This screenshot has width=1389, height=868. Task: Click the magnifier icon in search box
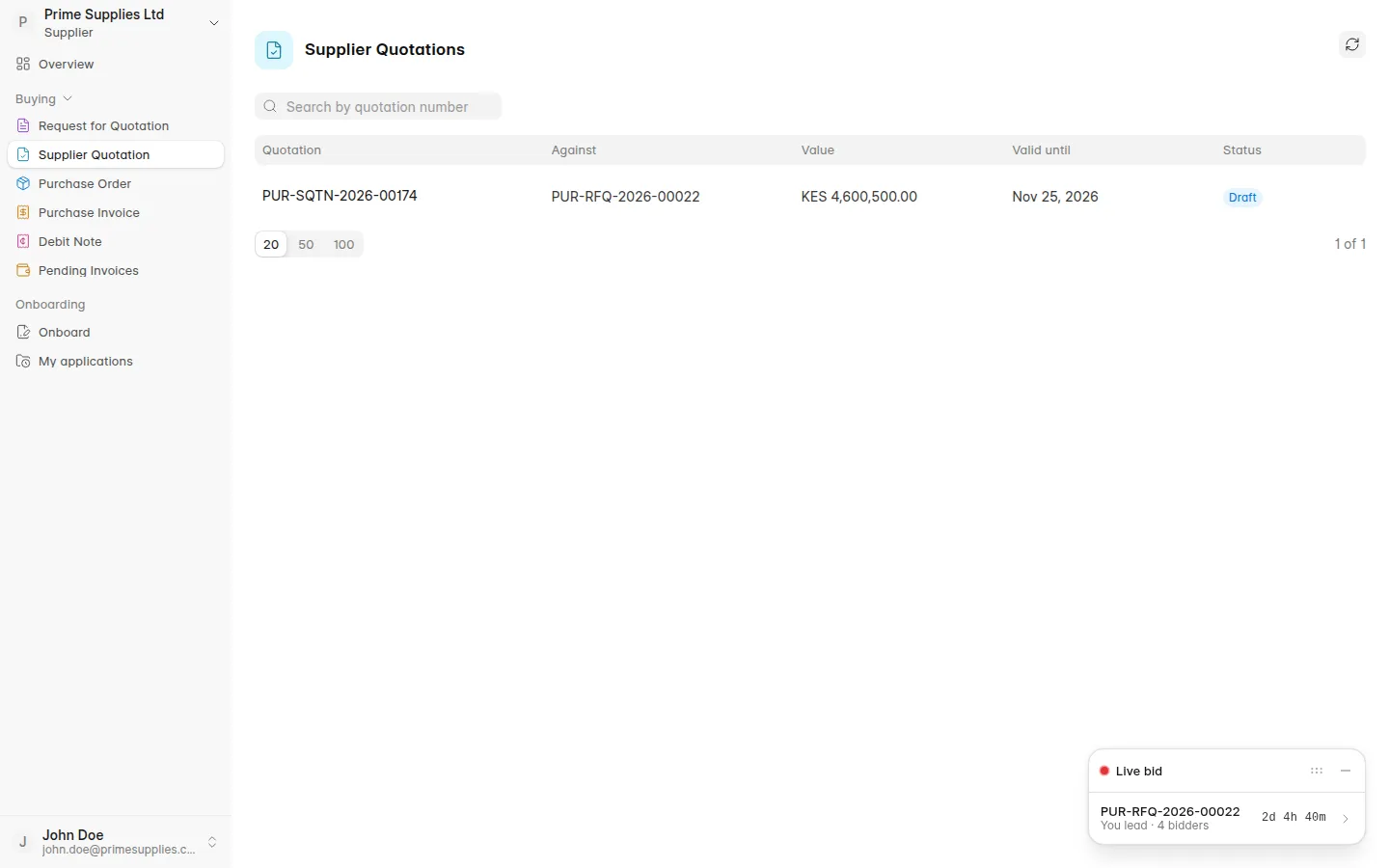pyautogui.click(x=270, y=107)
